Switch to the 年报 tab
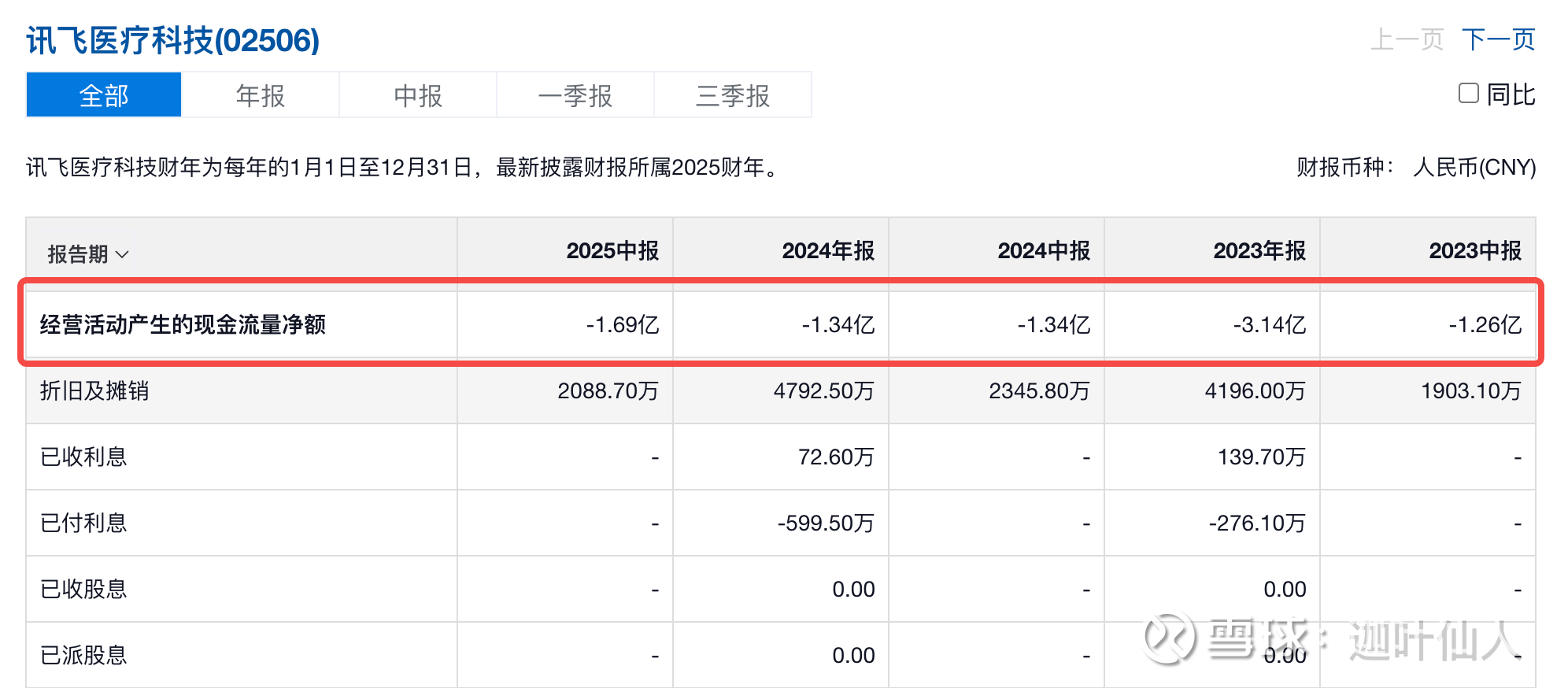The height and width of the screenshot is (688, 1568). tap(261, 95)
